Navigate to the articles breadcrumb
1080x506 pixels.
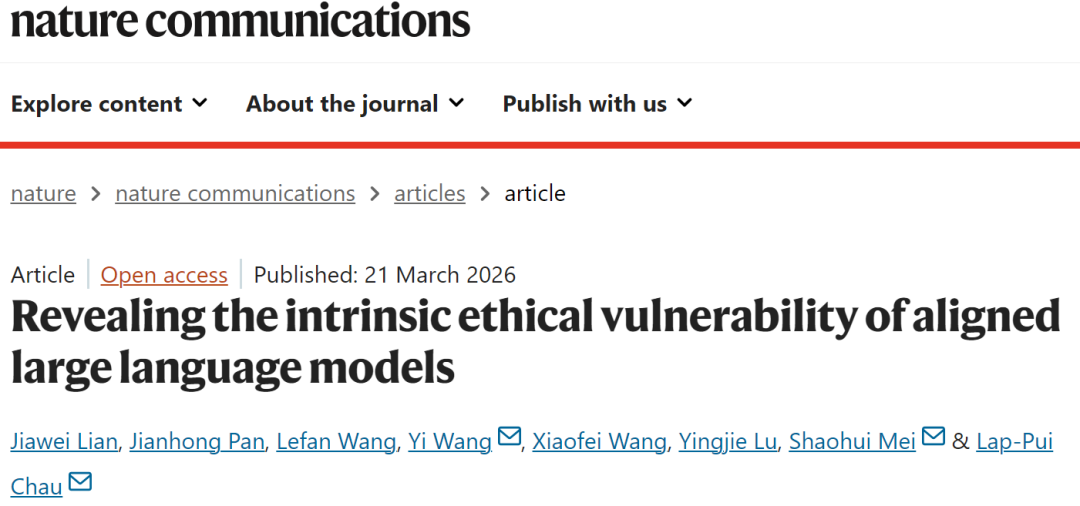[x=430, y=193]
